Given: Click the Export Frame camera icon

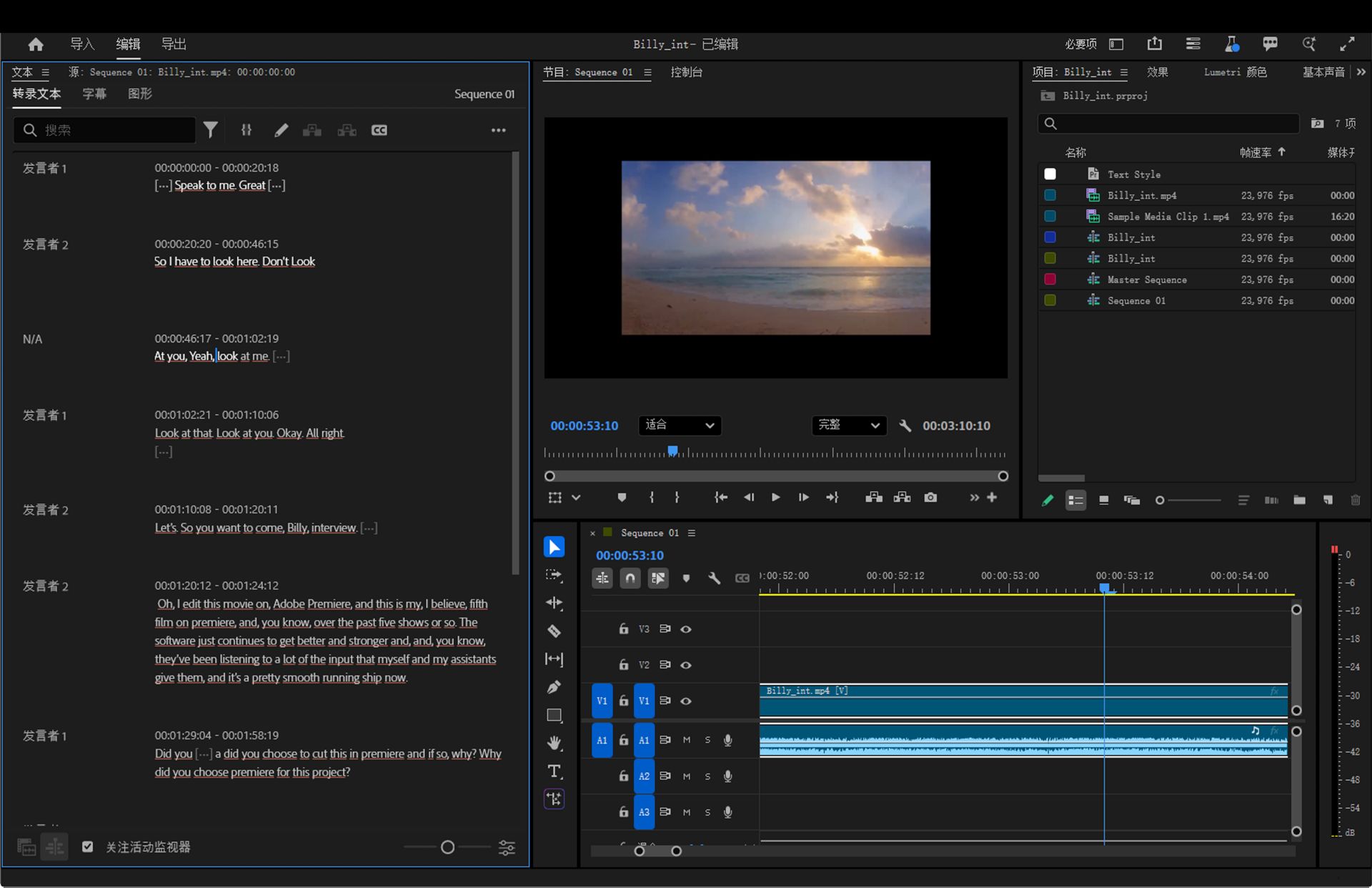Looking at the screenshot, I should (x=930, y=498).
